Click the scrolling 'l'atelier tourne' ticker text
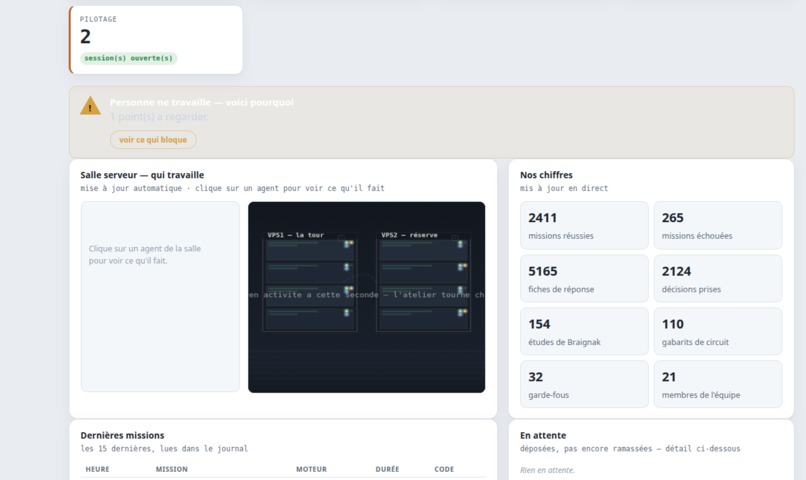 pyautogui.click(x=432, y=295)
